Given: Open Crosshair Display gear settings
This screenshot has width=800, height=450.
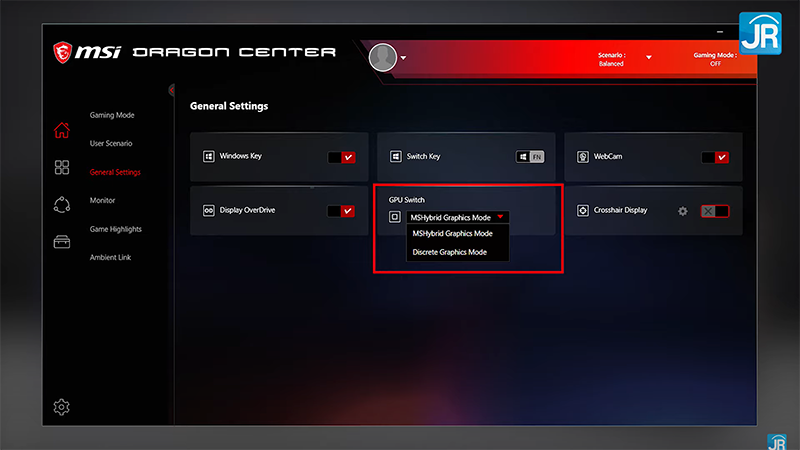Looking at the screenshot, I should [683, 211].
